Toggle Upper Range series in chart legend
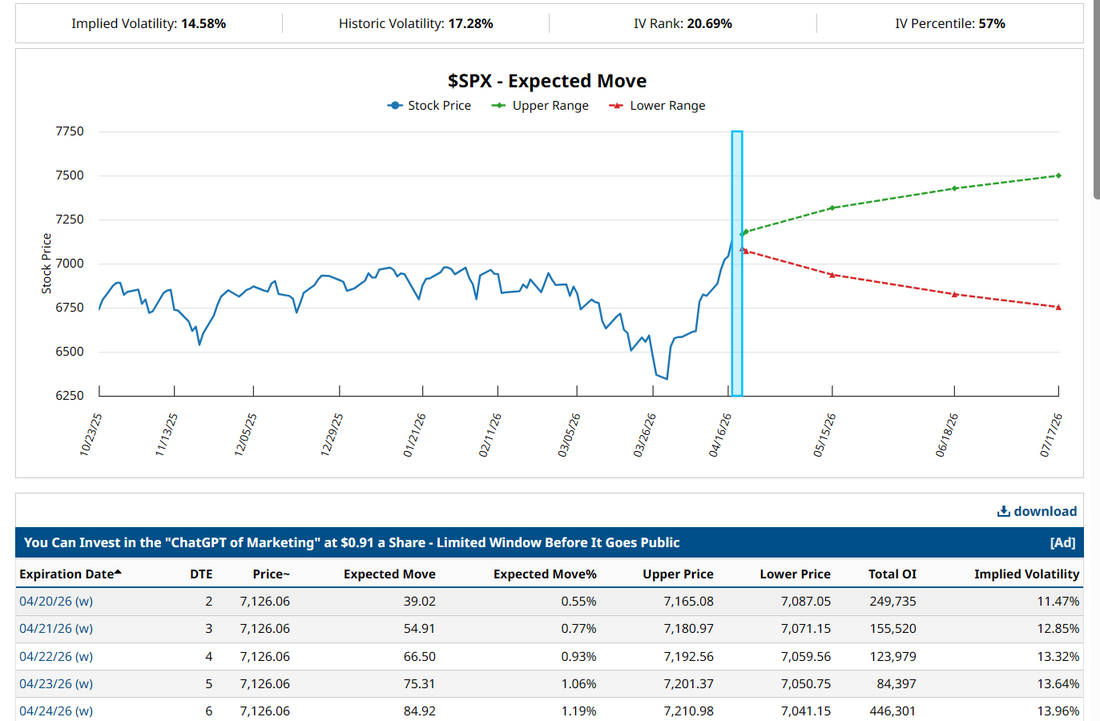Viewport: 1100px width, 721px height. 540,106
